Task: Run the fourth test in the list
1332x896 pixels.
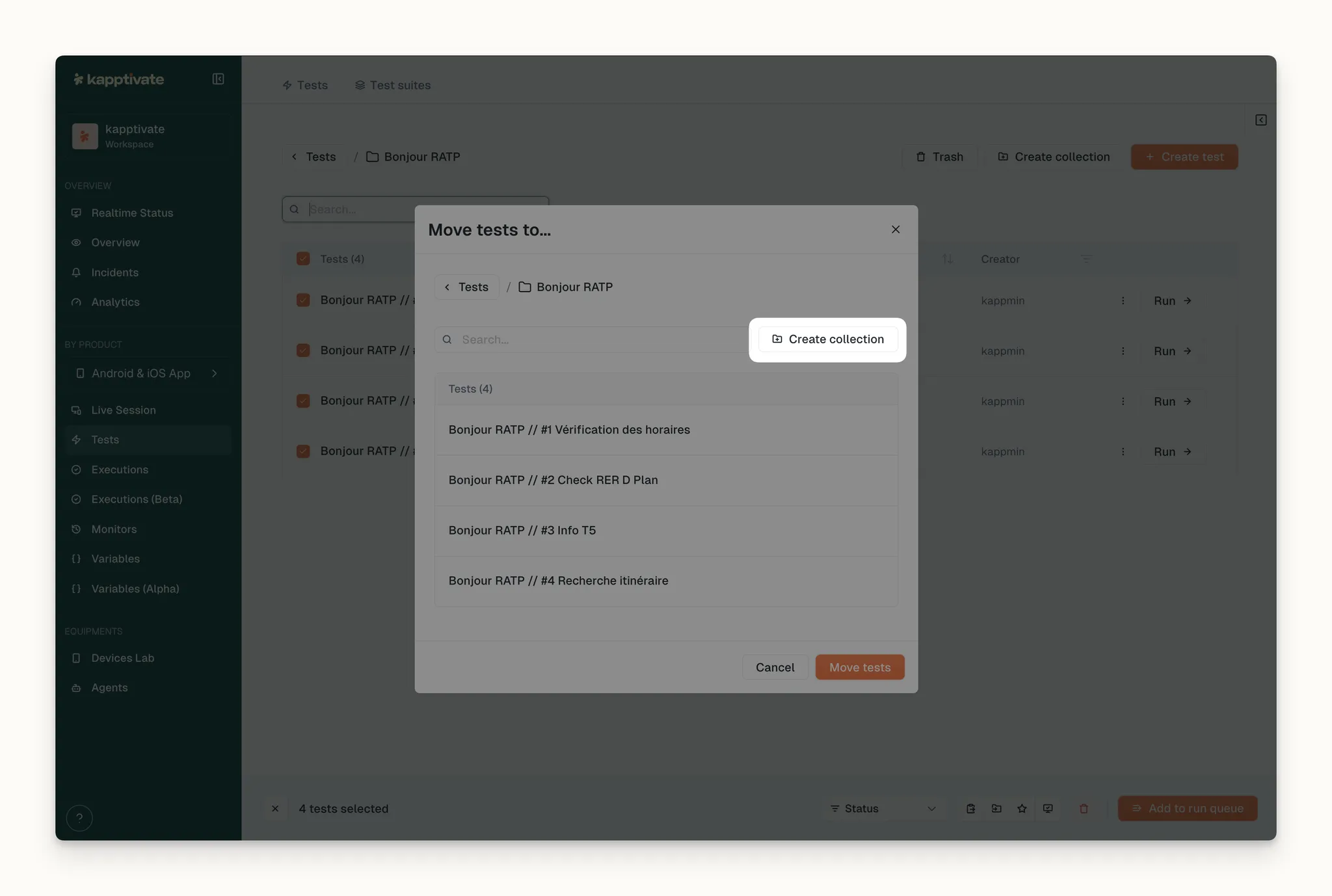Action: 1173,452
